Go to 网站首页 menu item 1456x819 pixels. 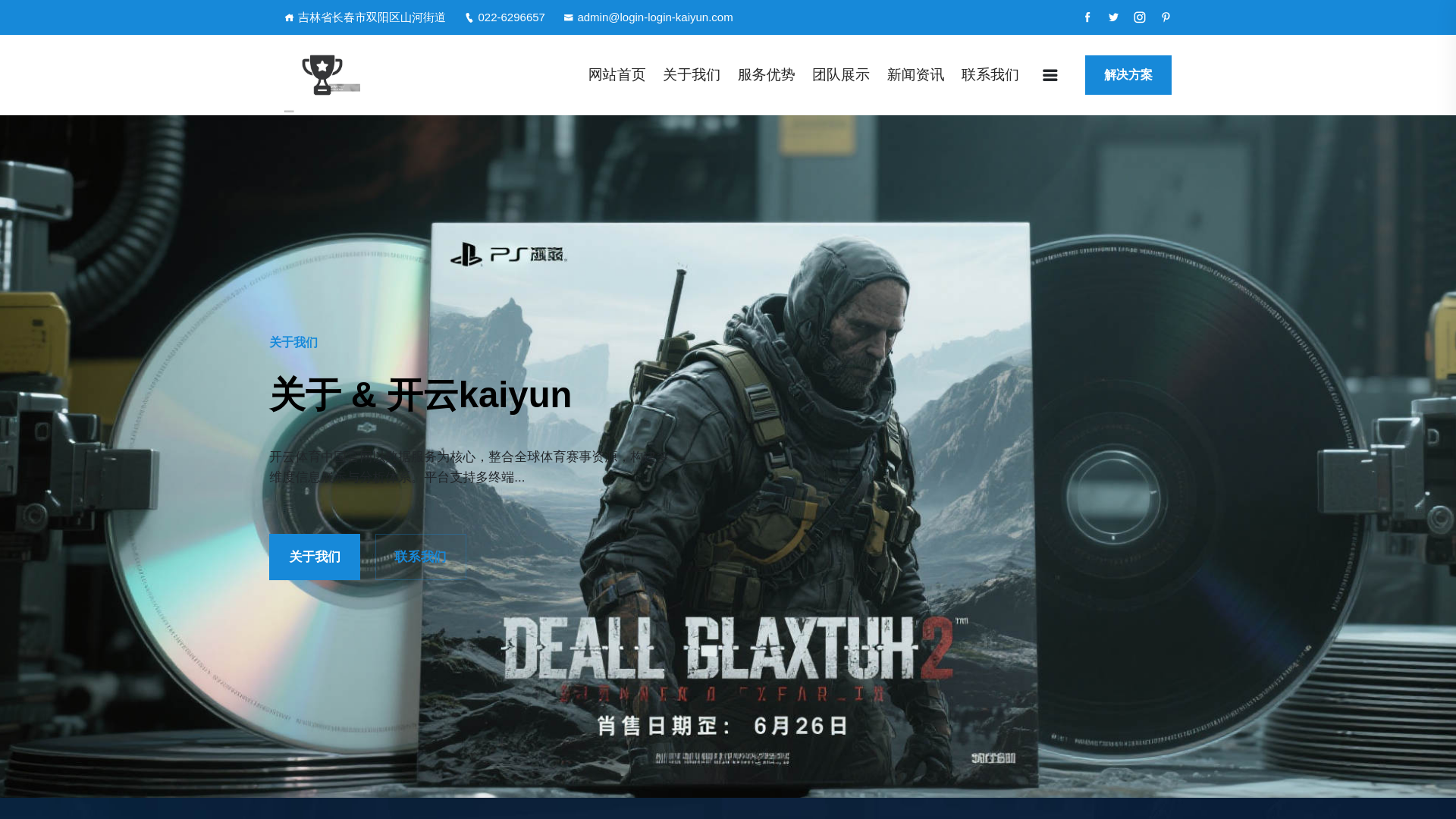pos(617,75)
